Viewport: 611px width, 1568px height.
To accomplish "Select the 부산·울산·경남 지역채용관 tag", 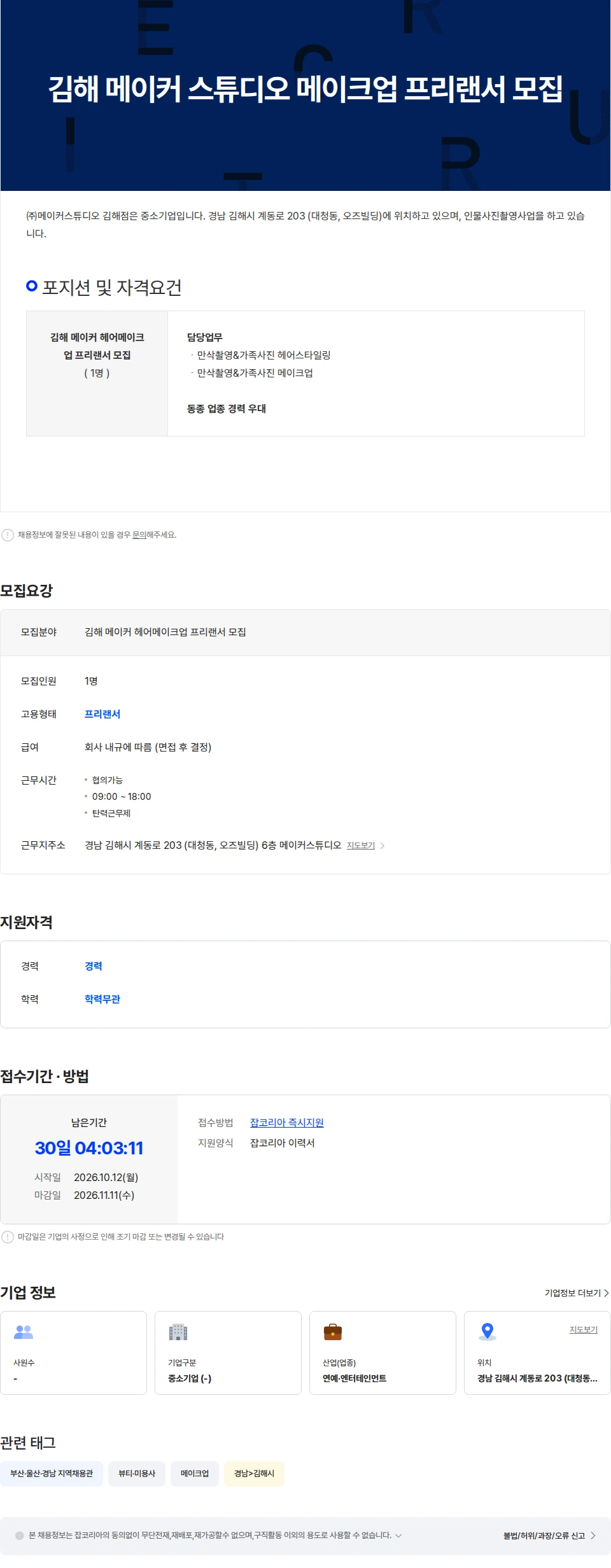I will pyautogui.click(x=52, y=1474).
